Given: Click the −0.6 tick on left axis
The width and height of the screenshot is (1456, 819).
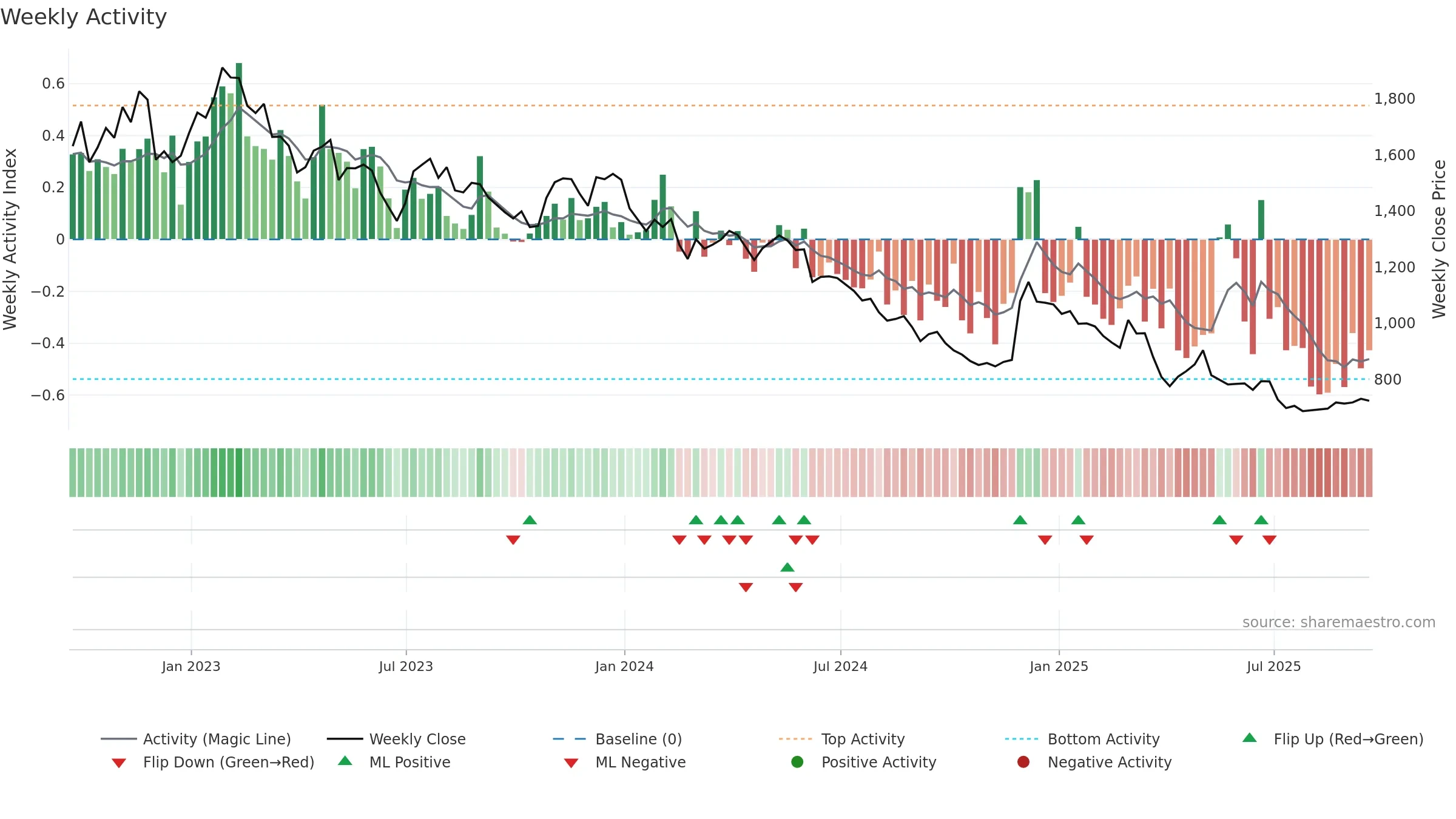Looking at the screenshot, I should (x=47, y=396).
